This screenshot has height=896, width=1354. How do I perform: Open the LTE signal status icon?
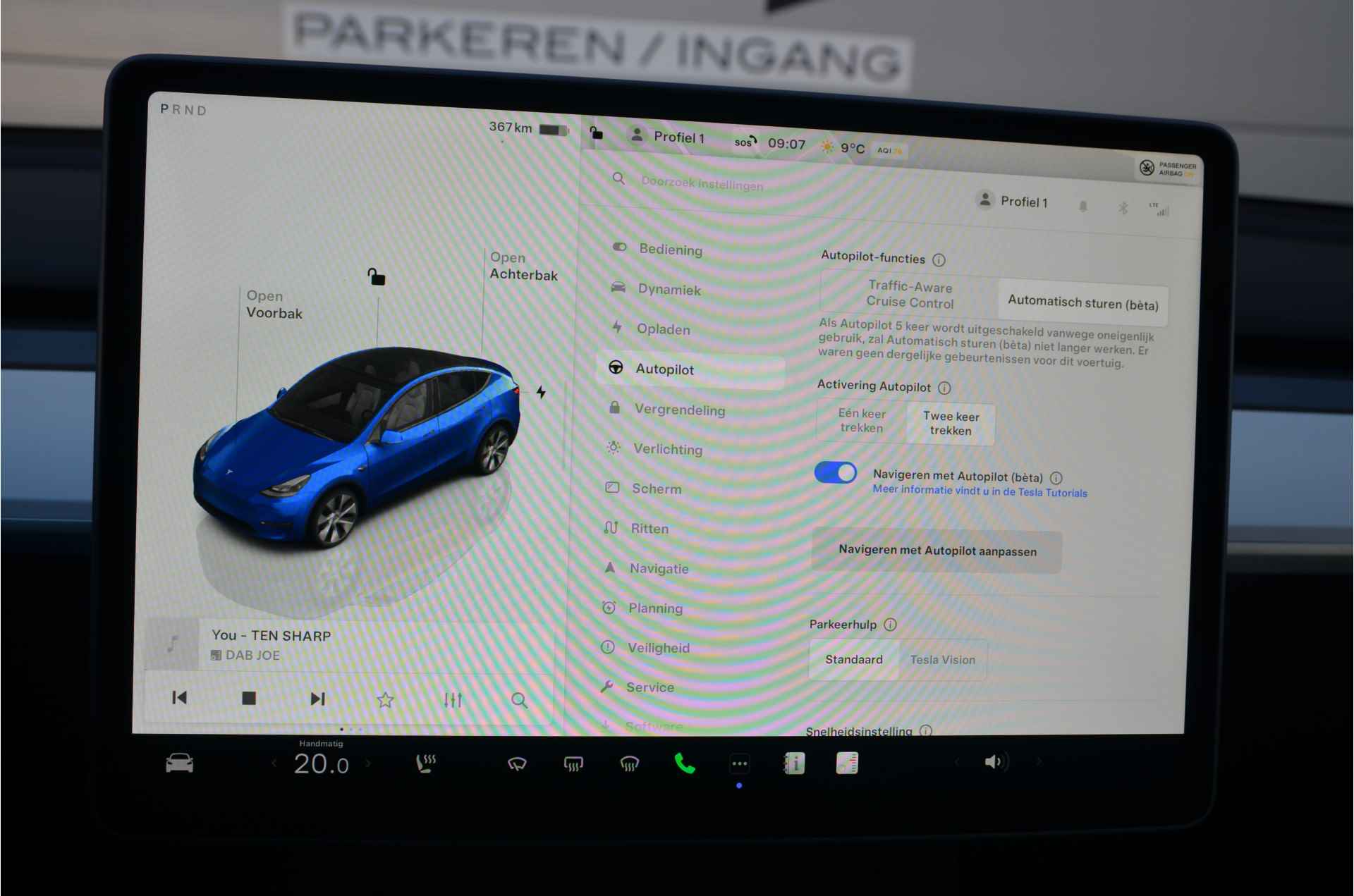click(1159, 209)
